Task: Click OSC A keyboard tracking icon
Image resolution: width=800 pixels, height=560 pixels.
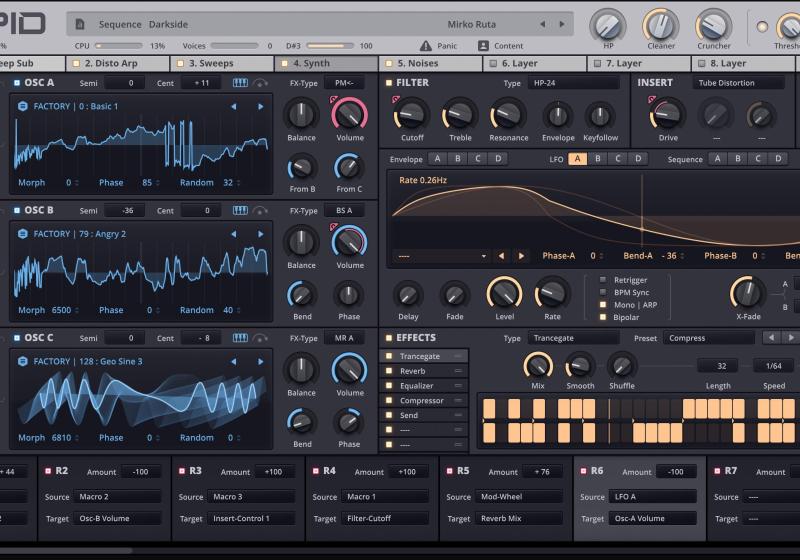Action: (x=240, y=83)
